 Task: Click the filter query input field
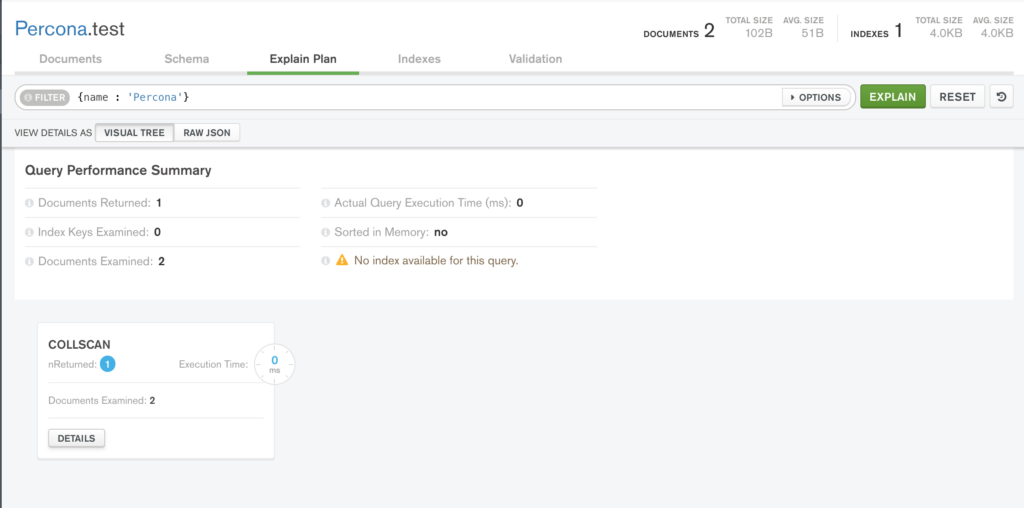tap(428, 97)
